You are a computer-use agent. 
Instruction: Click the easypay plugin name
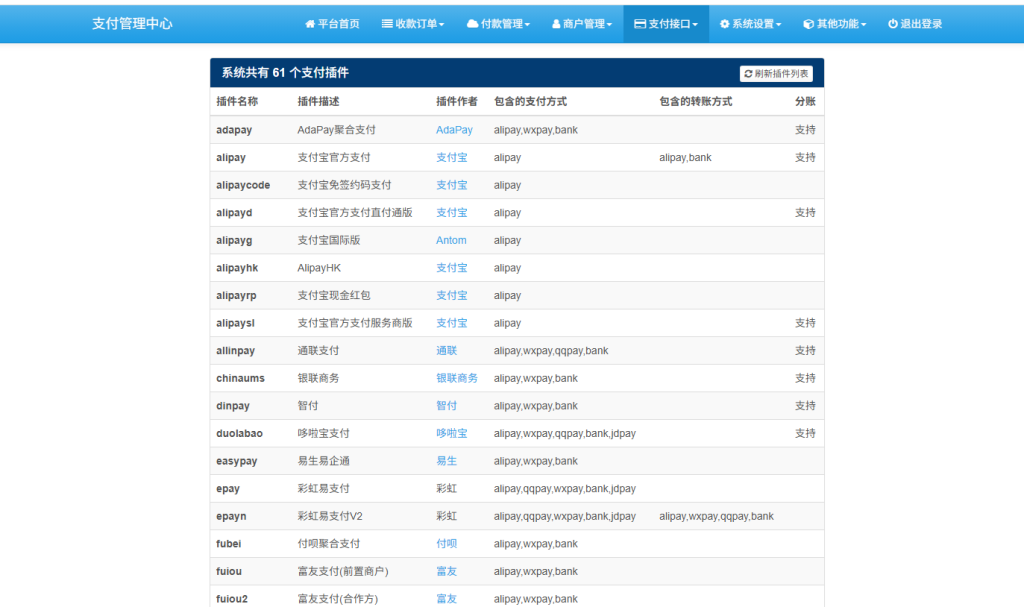point(237,461)
